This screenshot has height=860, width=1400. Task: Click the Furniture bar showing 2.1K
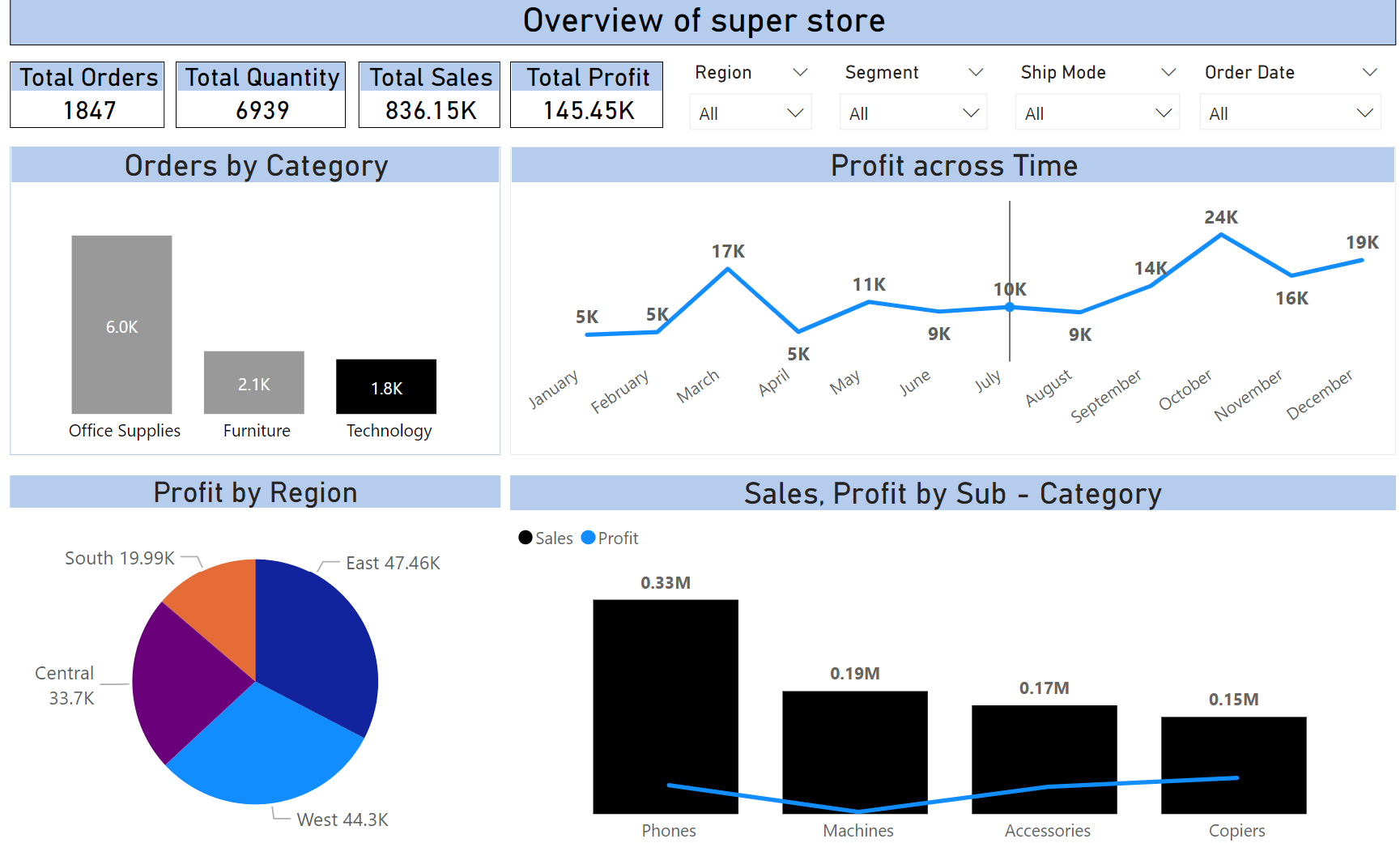click(x=253, y=381)
